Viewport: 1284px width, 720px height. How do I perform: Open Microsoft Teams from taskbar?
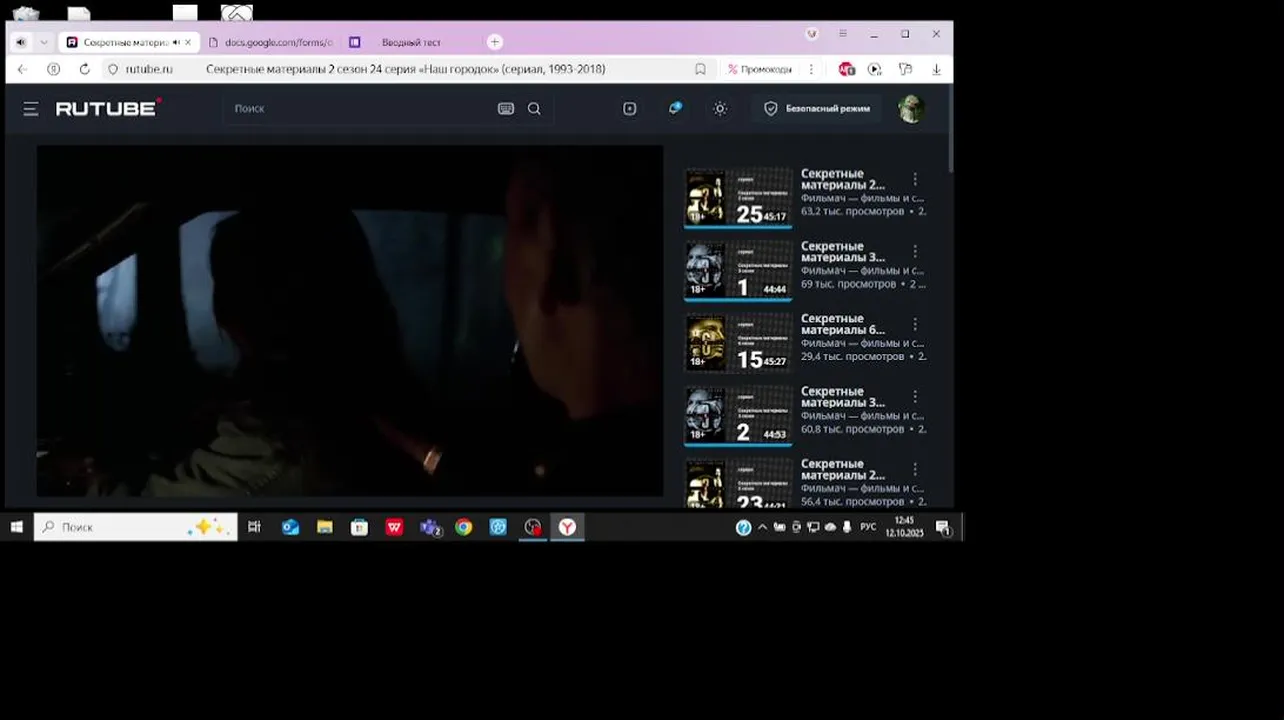430,527
